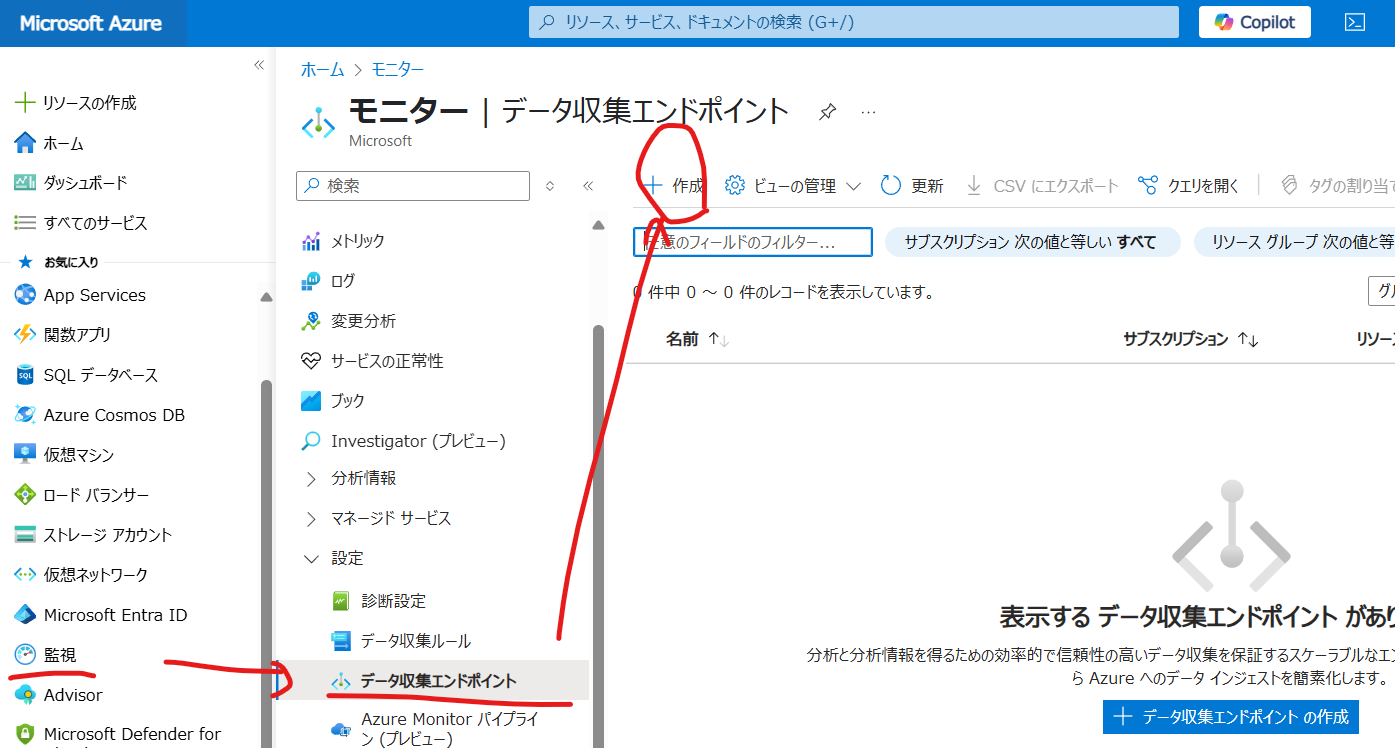Click the Microsoft Azure logo text
Screen dimensions: 1395x748
[91, 23]
